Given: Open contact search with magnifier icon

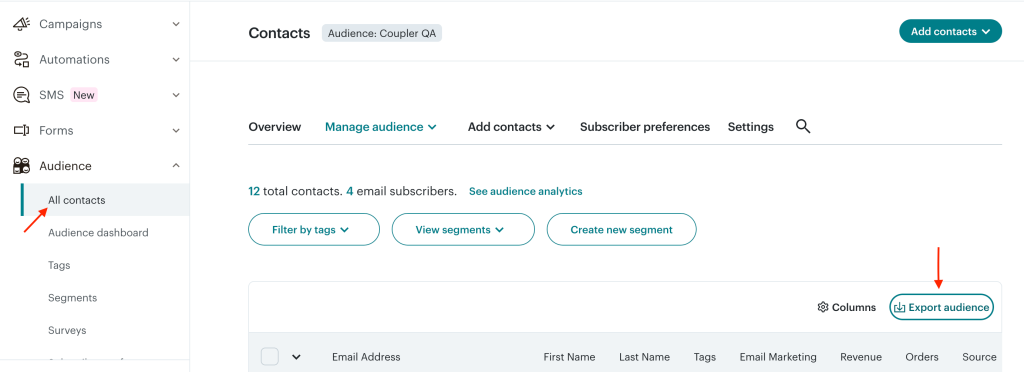Looking at the screenshot, I should [x=803, y=127].
